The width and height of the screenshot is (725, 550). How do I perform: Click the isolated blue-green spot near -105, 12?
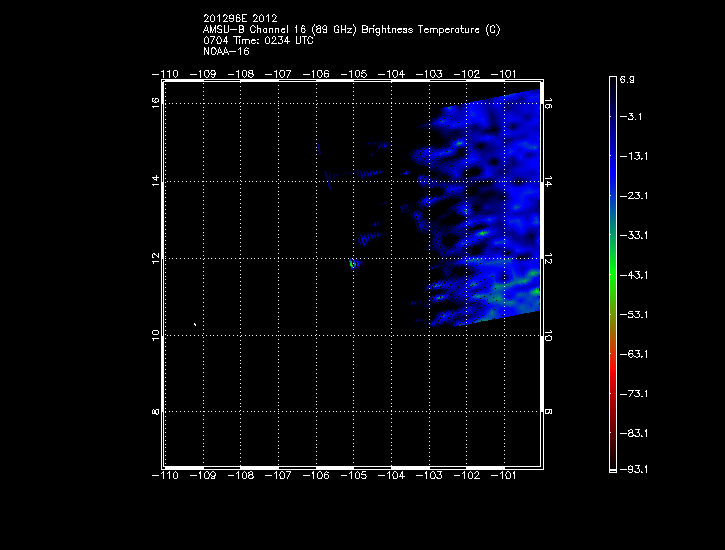tap(353, 264)
